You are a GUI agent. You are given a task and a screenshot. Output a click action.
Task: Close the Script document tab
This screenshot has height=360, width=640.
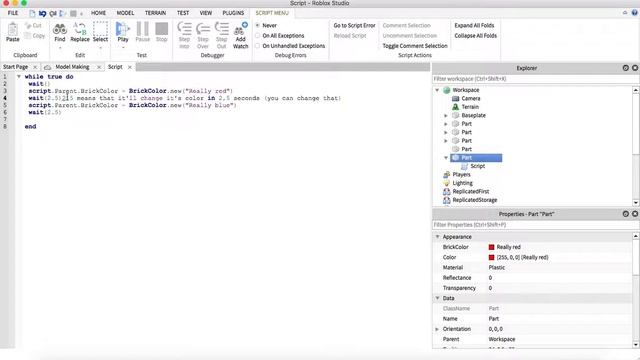tap(130, 67)
